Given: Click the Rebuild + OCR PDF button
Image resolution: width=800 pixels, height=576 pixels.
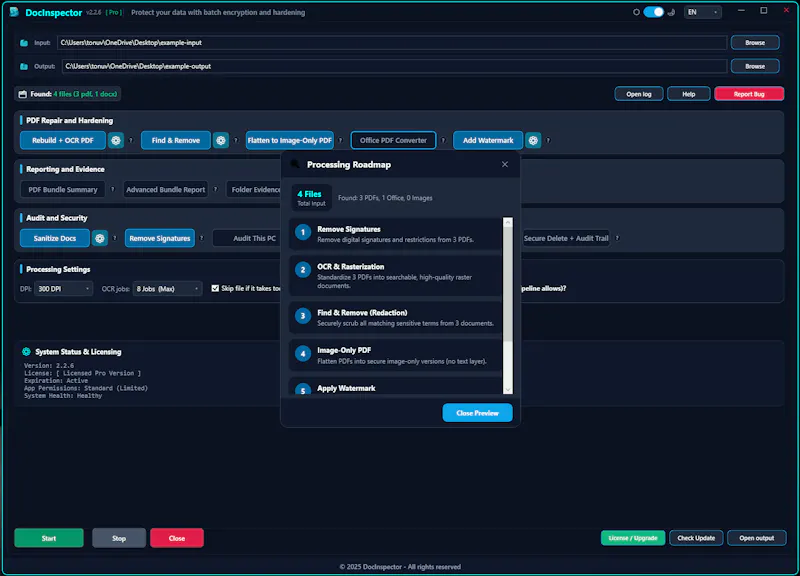Looking at the screenshot, I should click(63, 140).
